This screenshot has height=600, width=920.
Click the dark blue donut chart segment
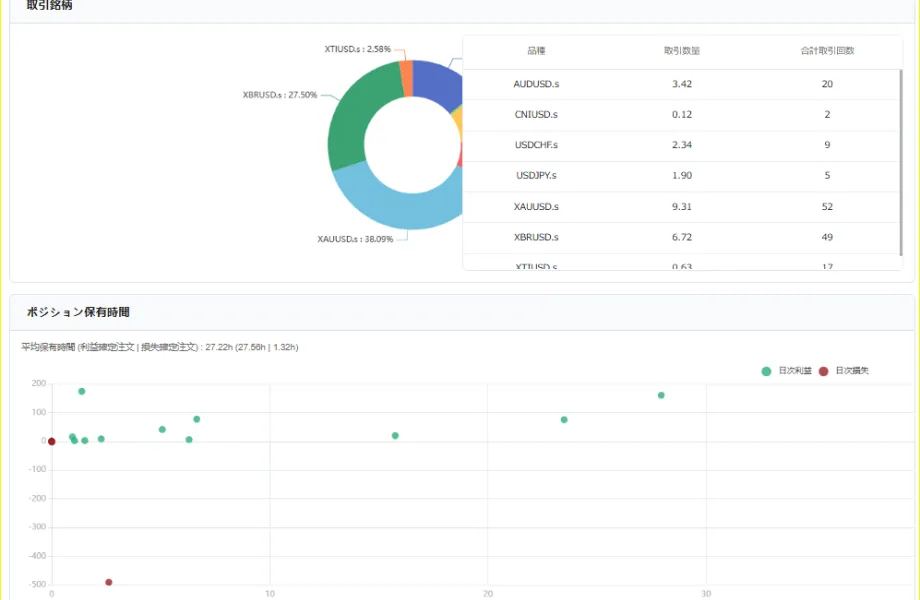point(437,82)
